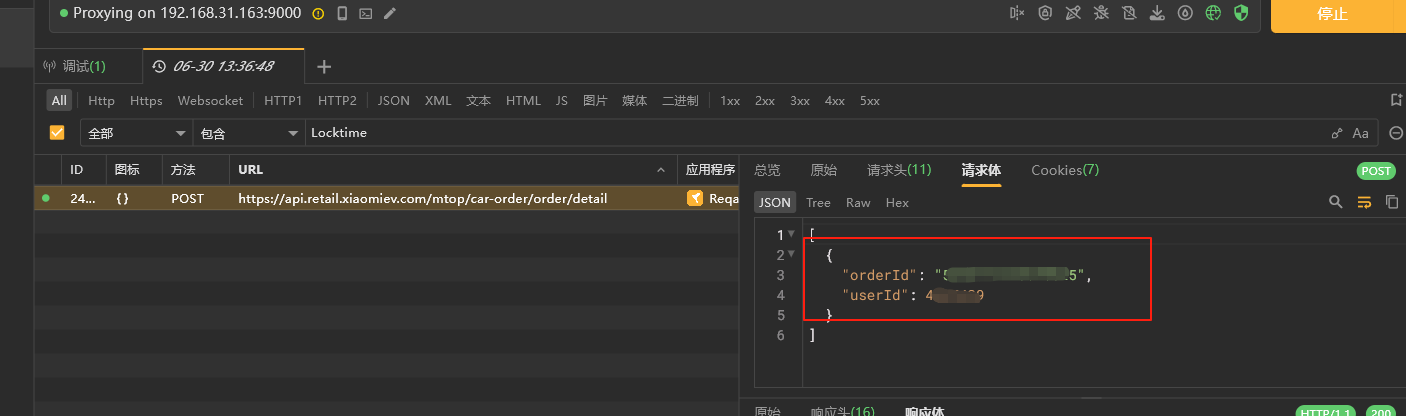This screenshot has height=416, width=1406.
Task: Switch body view to Raw
Action: (x=858, y=202)
